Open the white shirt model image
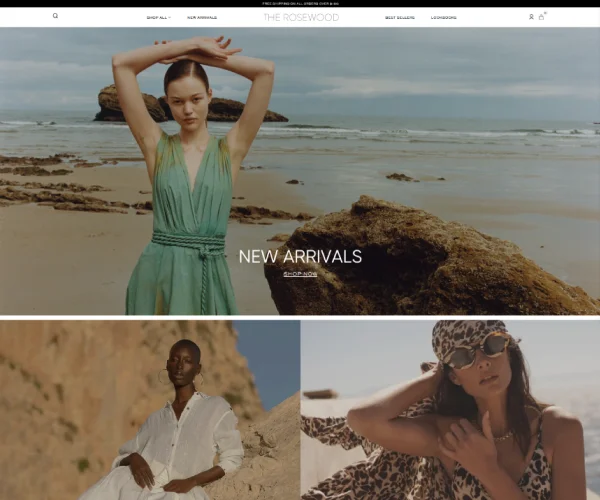The height and width of the screenshot is (500, 600). pyautogui.click(x=150, y=410)
